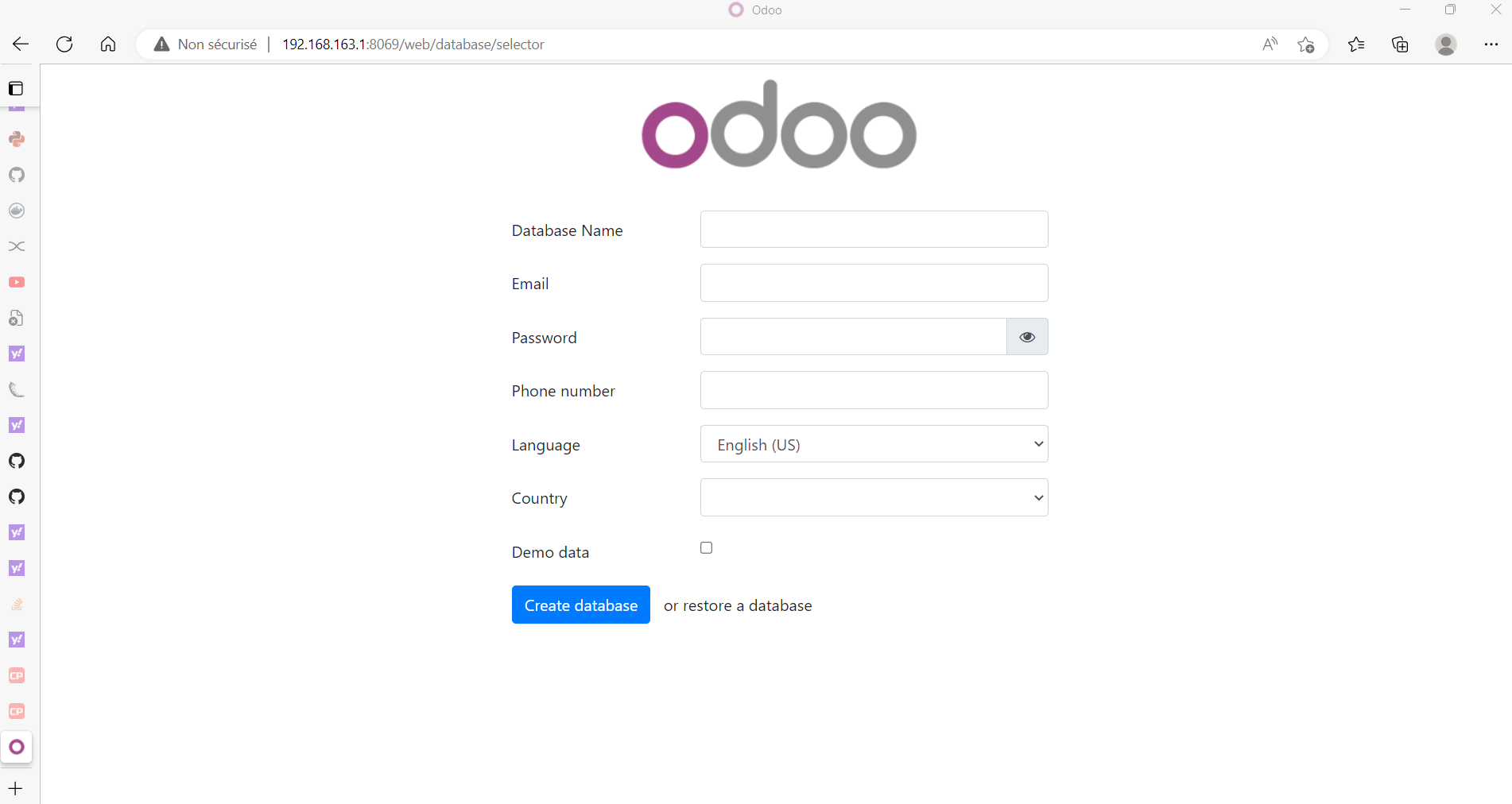Click the Create database button
This screenshot has height=804, width=1512.
[x=580, y=605]
